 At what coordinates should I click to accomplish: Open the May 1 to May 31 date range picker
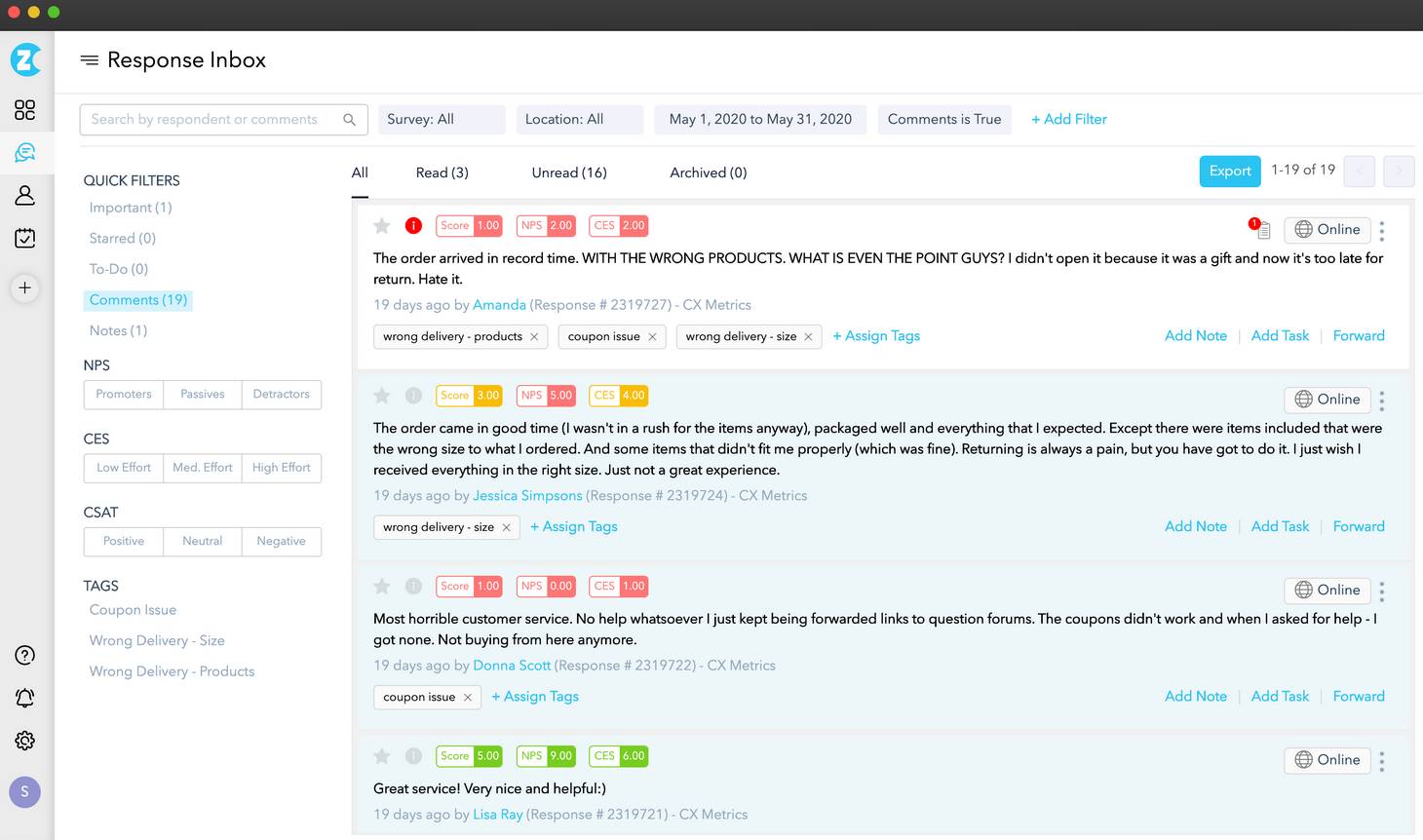760,119
